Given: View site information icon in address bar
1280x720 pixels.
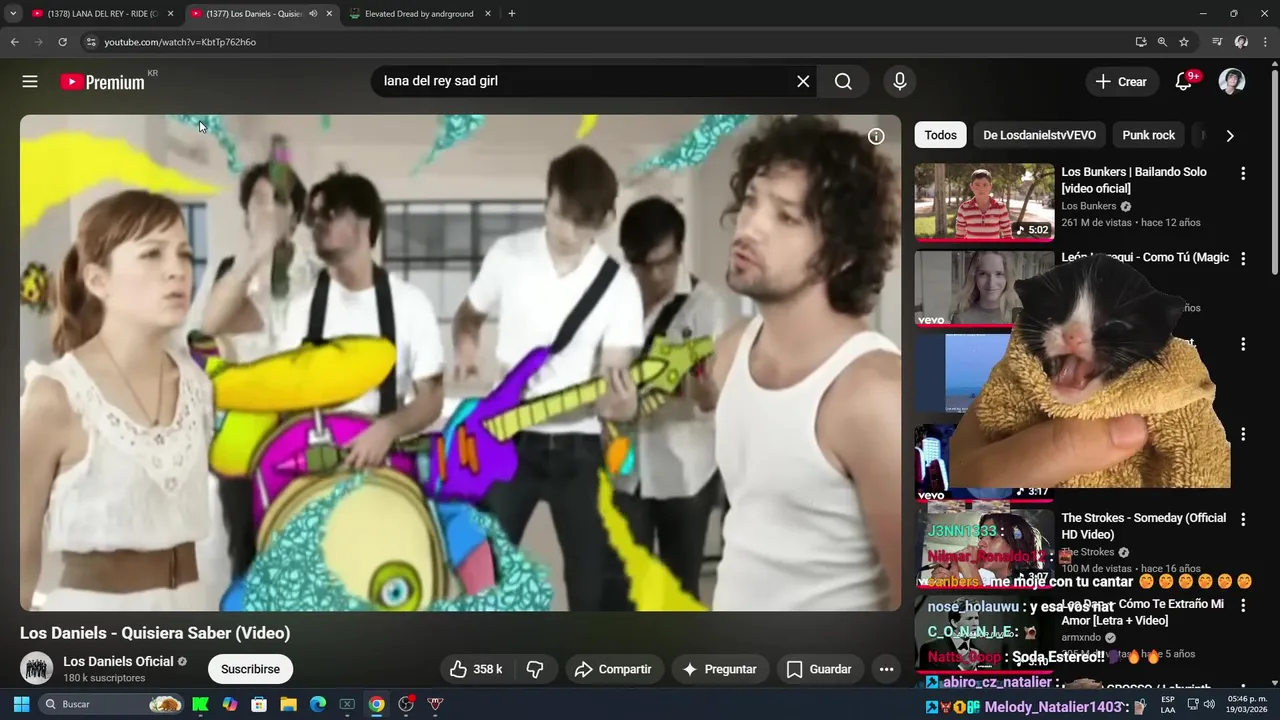Looking at the screenshot, I should click(90, 42).
